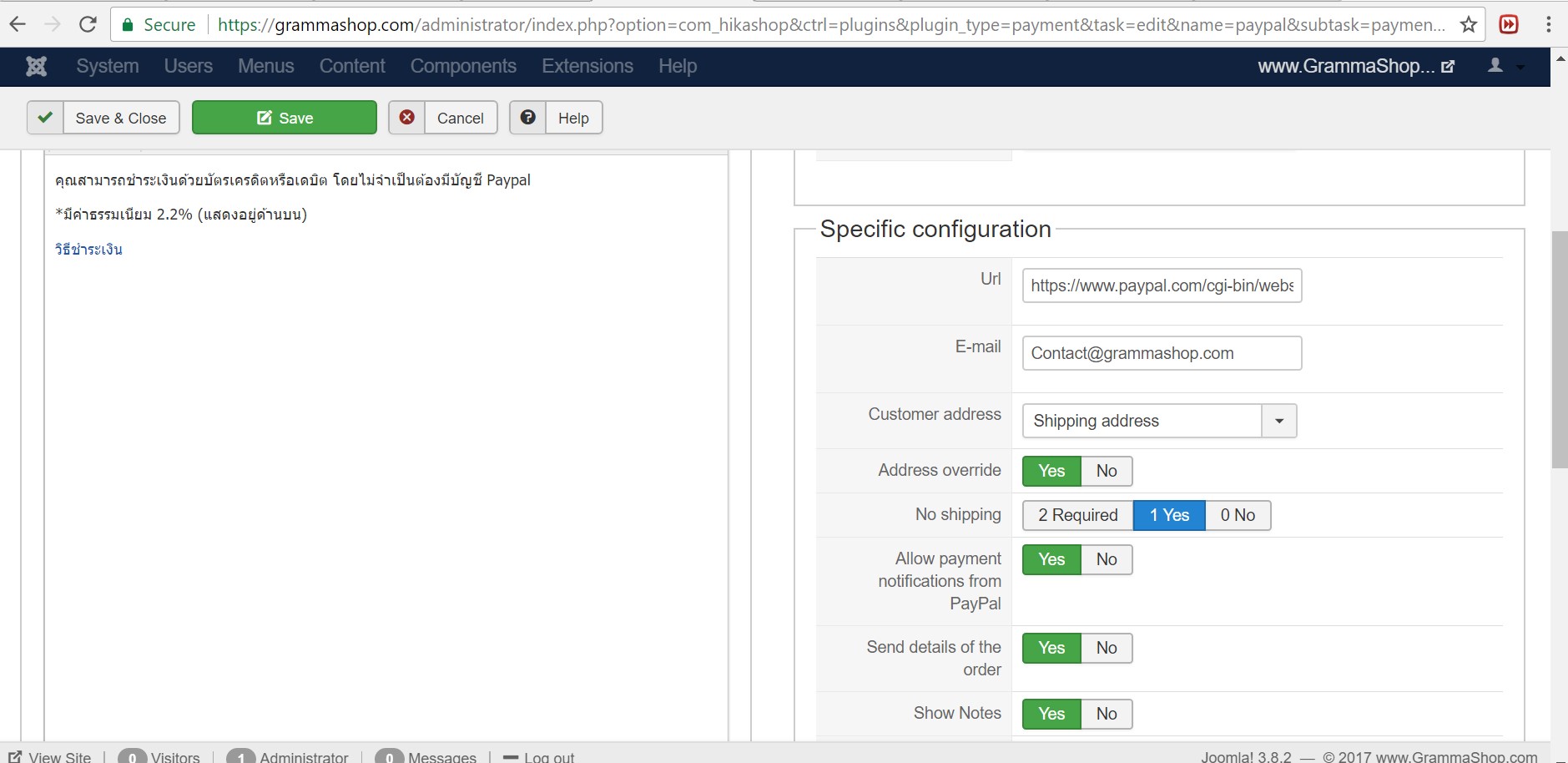Open the Help menu in navbar
This screenshot has height=763, width=1568.
pyautogui.click(x=678, y=66)
